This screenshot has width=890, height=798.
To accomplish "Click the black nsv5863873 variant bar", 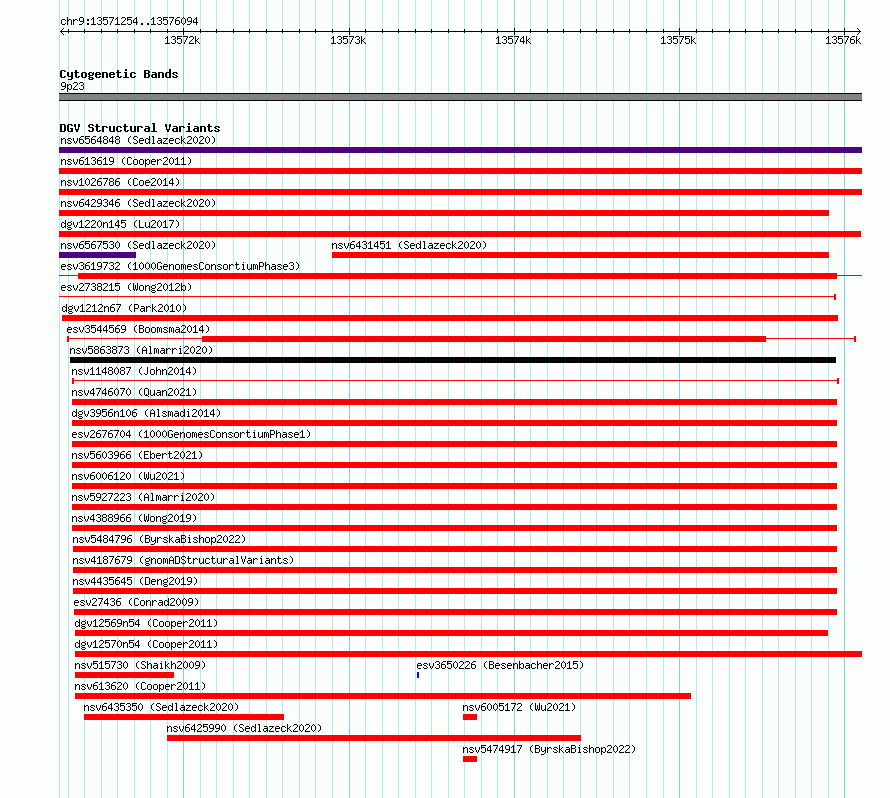I will coord(453,360).
